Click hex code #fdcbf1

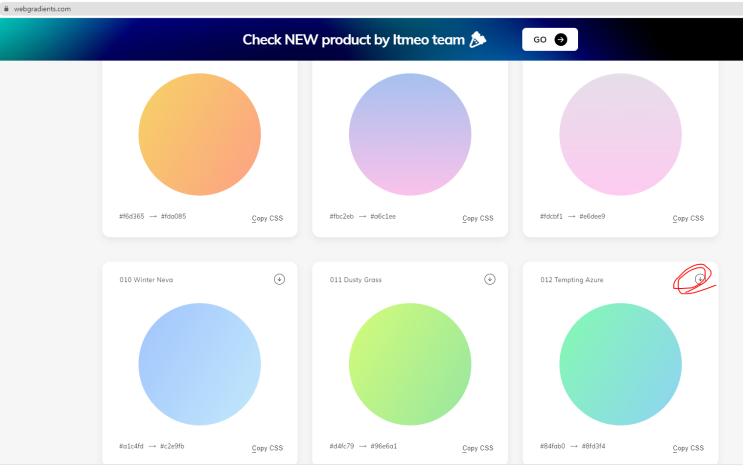click(x=551, y=216)
